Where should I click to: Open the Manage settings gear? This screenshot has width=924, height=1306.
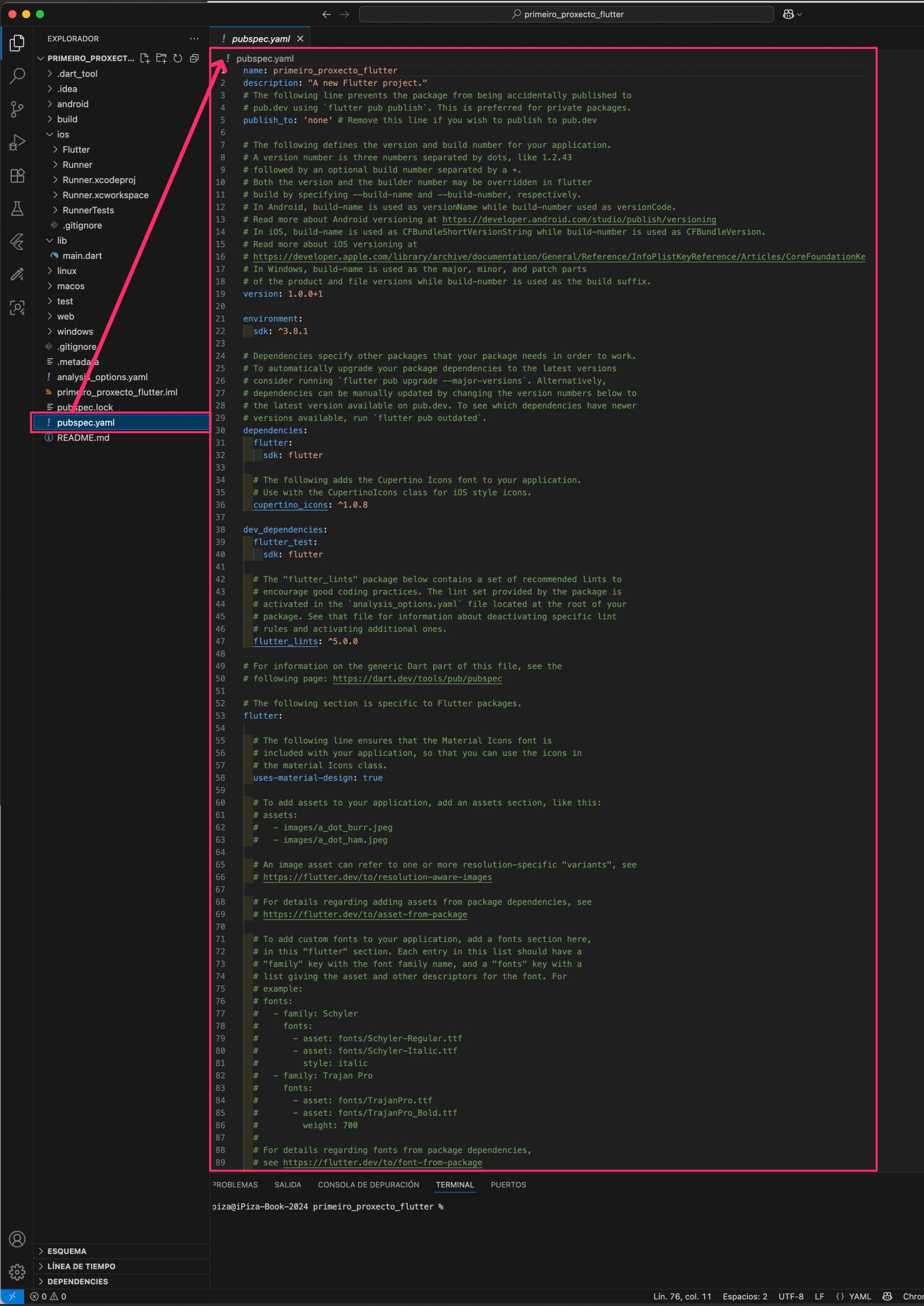click(x=17, y=1271)
